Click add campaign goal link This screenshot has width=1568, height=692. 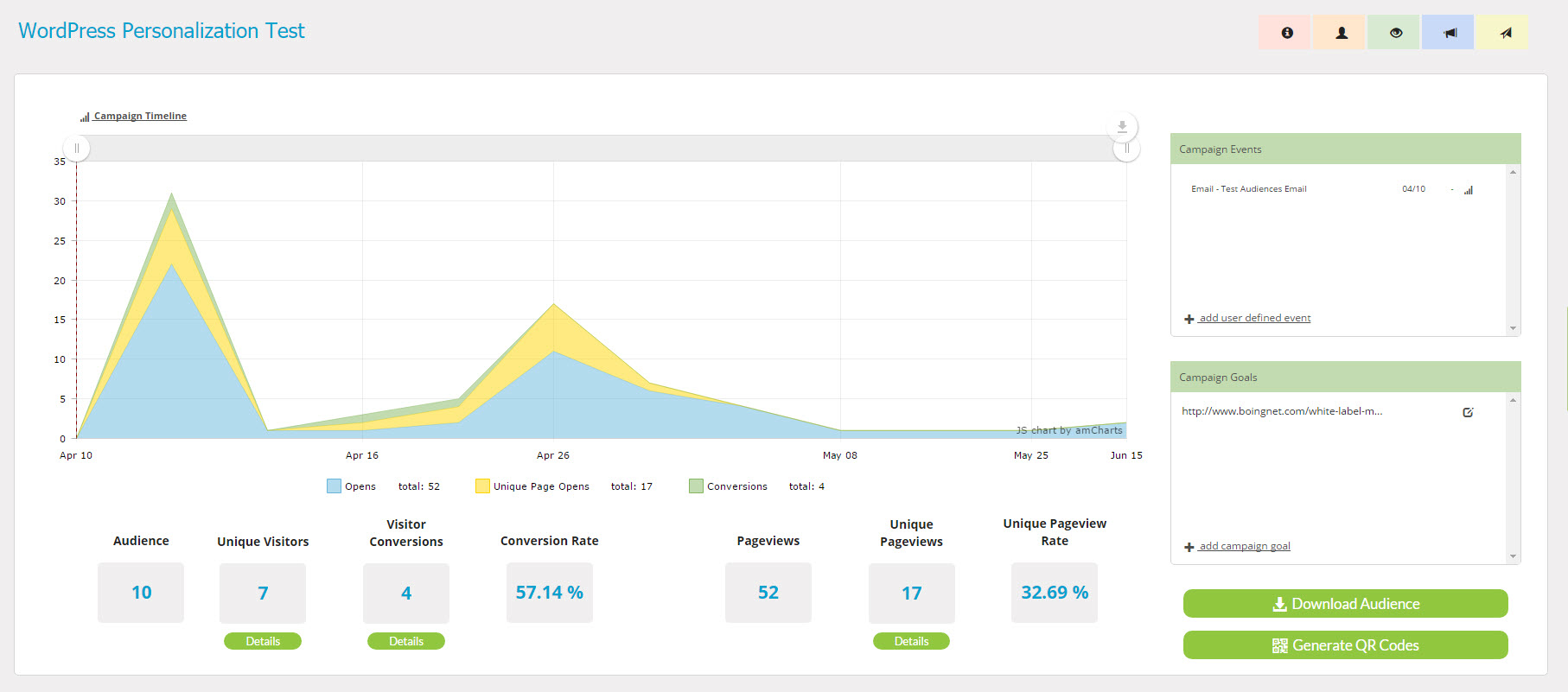(x=1245, y=546)
